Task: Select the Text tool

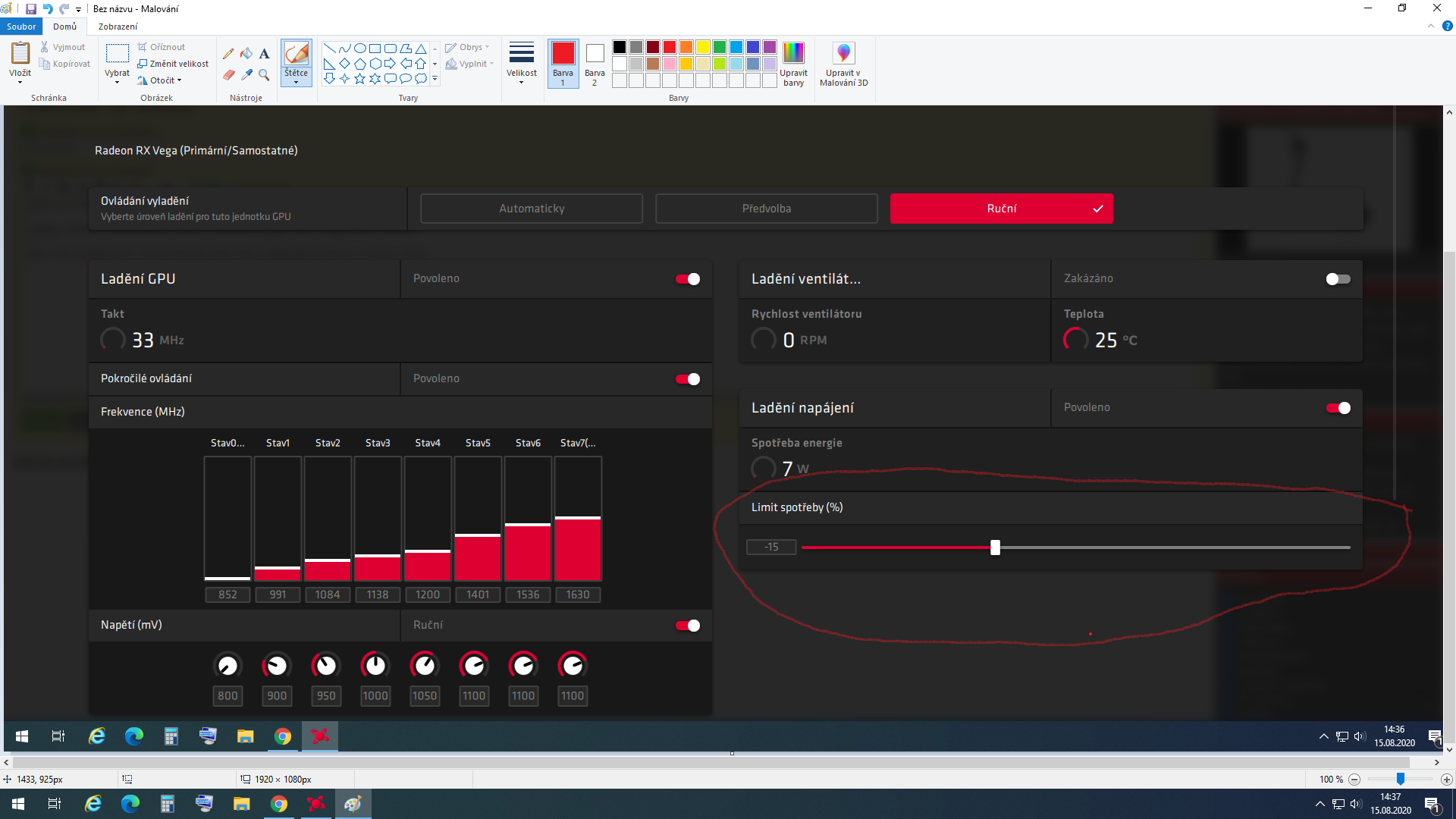Action: tap(264, 54)
